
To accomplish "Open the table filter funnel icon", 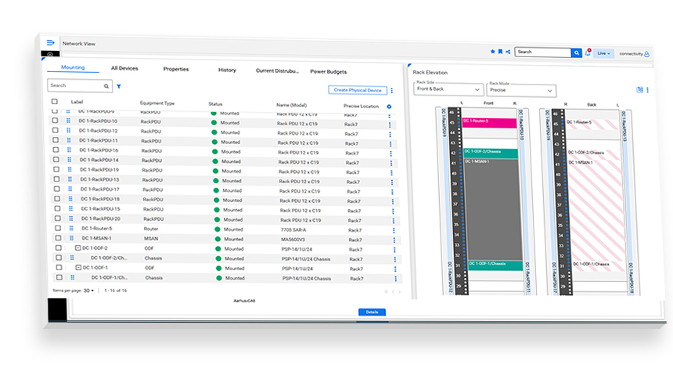I will click(x=119, y=86).
